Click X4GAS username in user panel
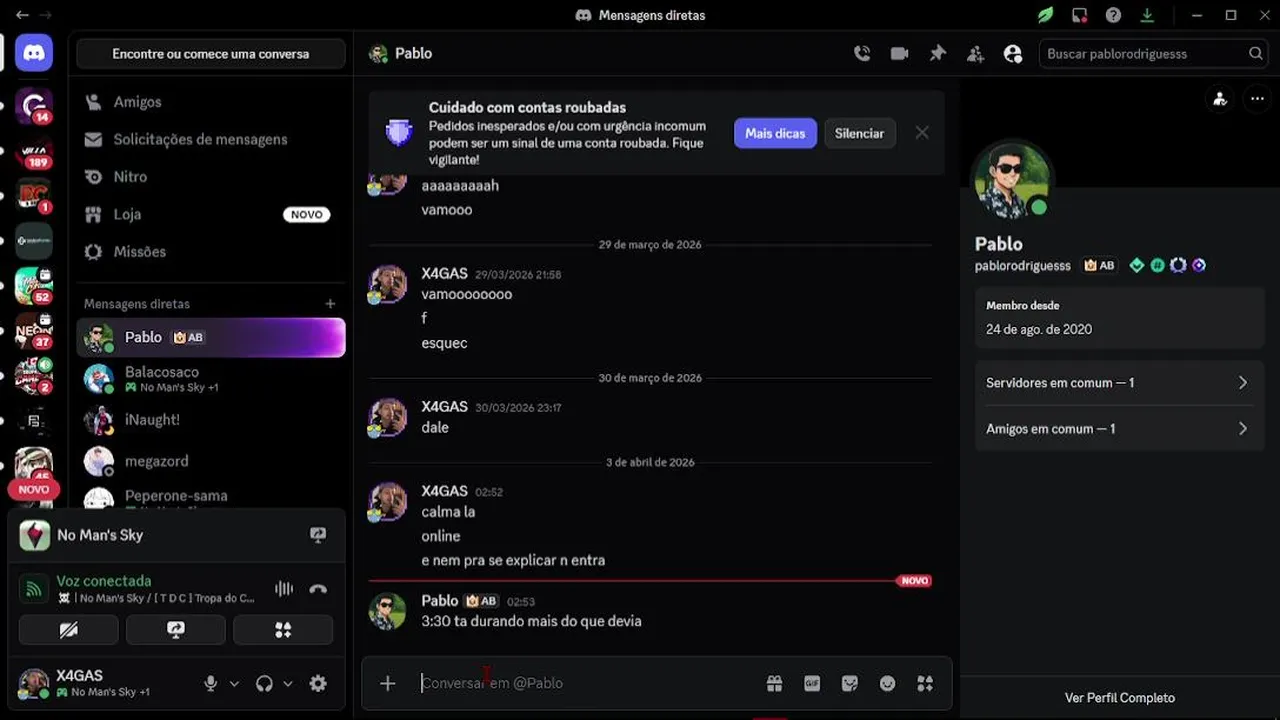This screenshot has height=720, width=1280. 79,676
